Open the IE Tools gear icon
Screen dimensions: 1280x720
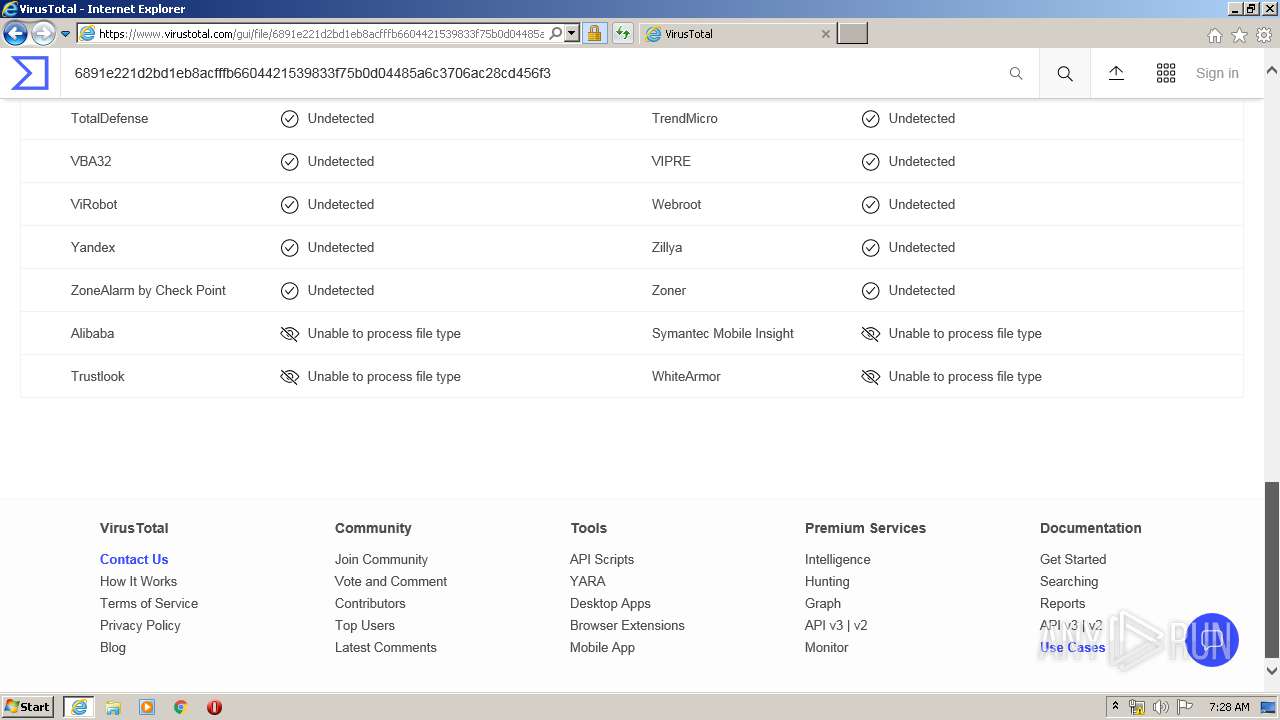[1264, 35]
